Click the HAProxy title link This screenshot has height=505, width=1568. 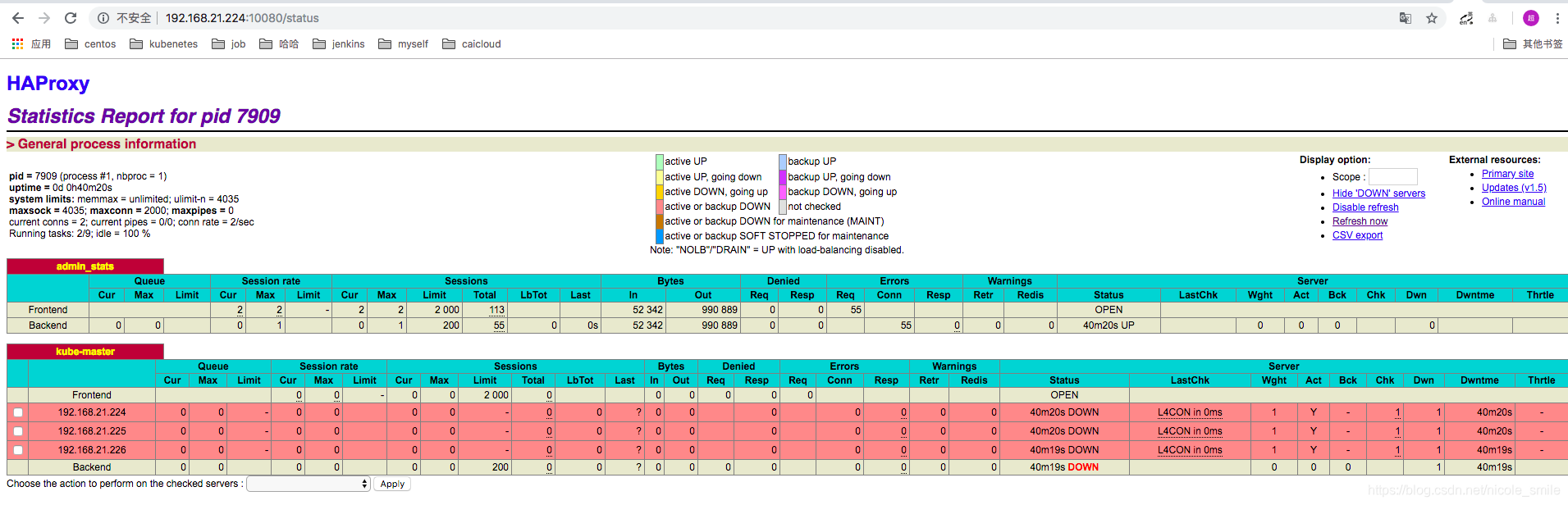point(48,84)
